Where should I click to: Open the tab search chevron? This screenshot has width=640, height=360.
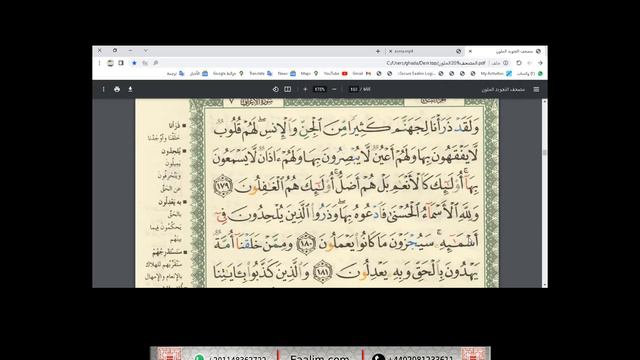(x=146, y=51)
